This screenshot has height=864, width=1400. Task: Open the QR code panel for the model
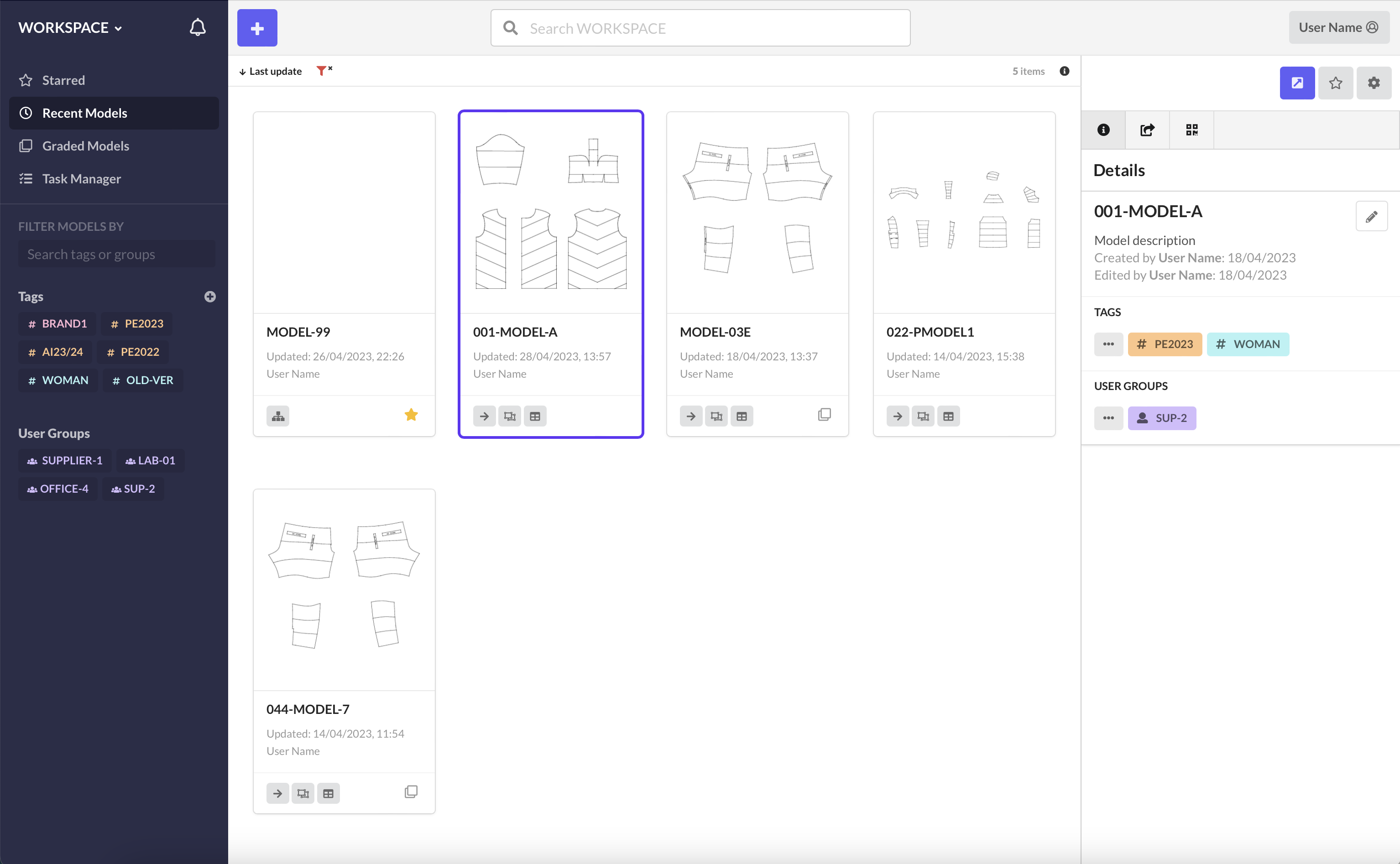pos(1192,130)
